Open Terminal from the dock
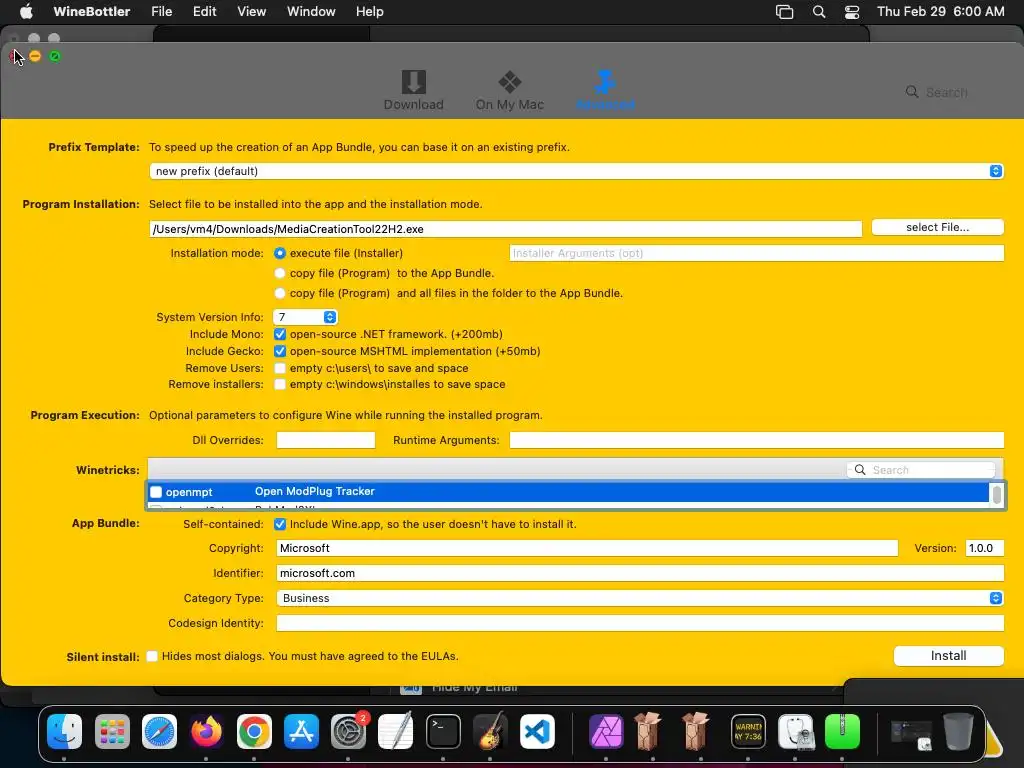Viewport: 1024px width, 768px height. tap(443, 731)
